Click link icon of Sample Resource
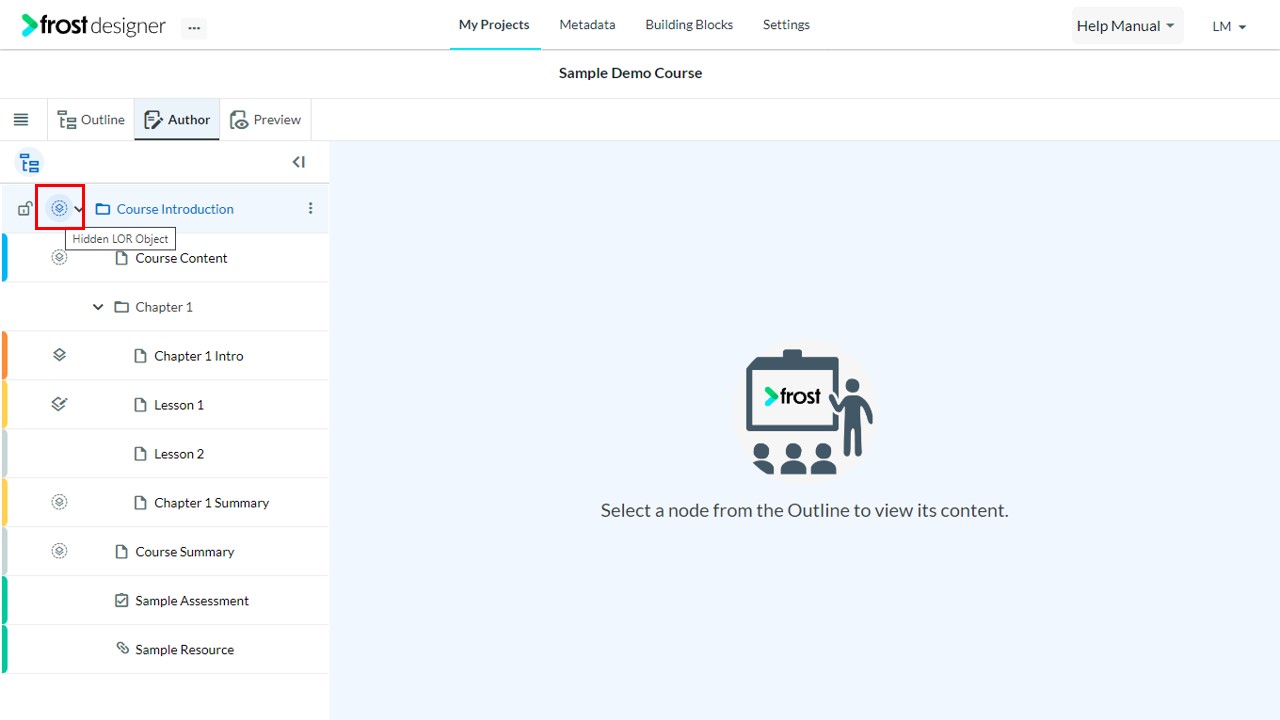The width and height of the screenshot is (1280, 720). (122, 649)
